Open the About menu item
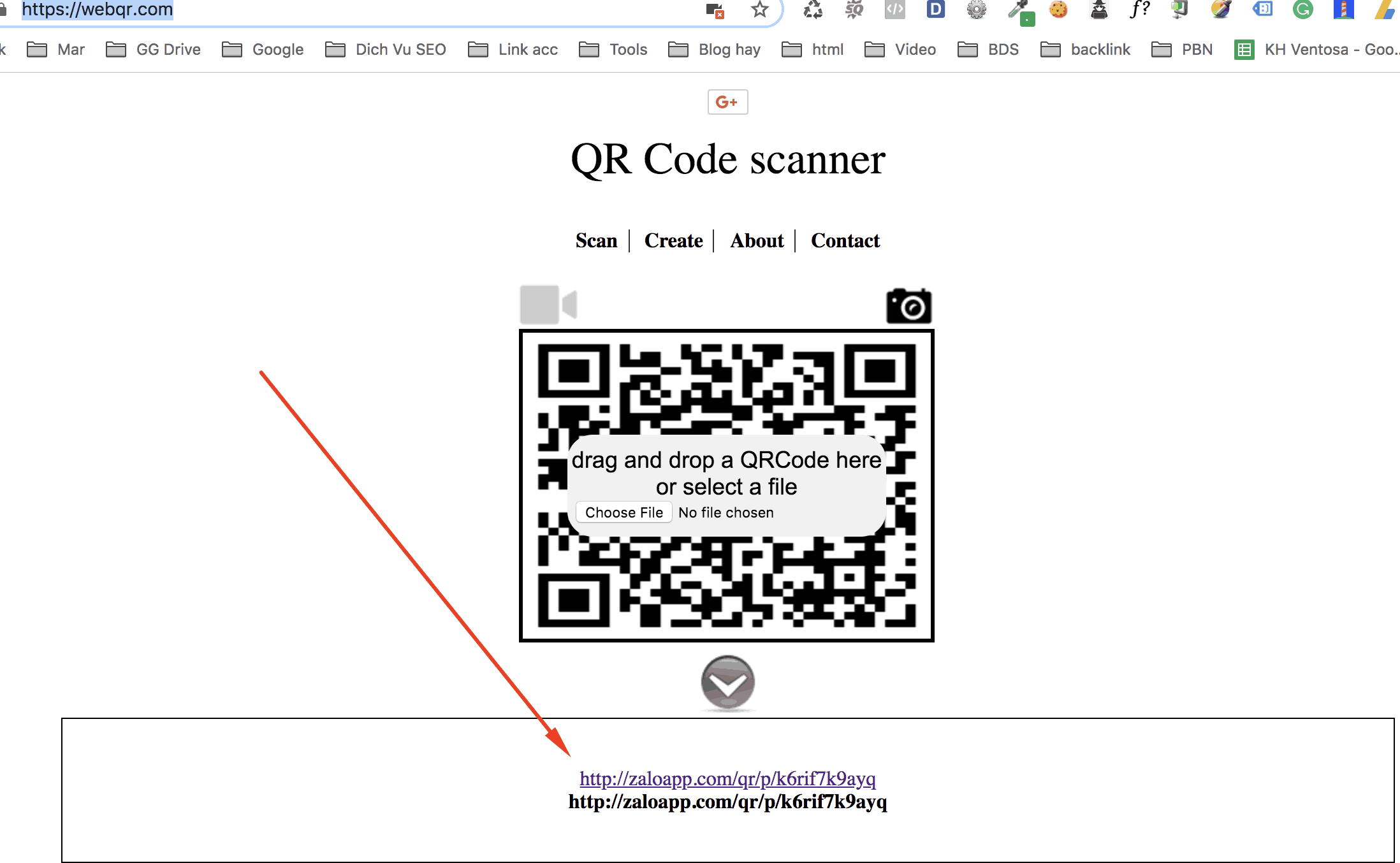Viewport: 1400px width, 863px height. (757, 240)
